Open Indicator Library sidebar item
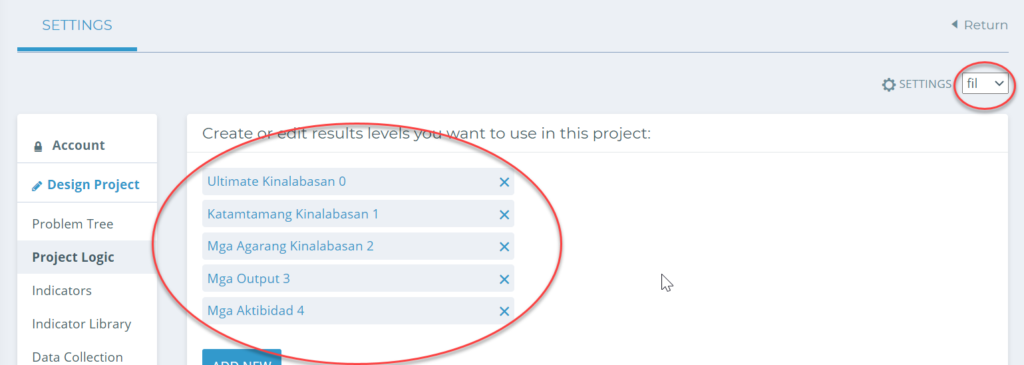Viewport: 1024px width, 365px height. [x=82, y=324]
